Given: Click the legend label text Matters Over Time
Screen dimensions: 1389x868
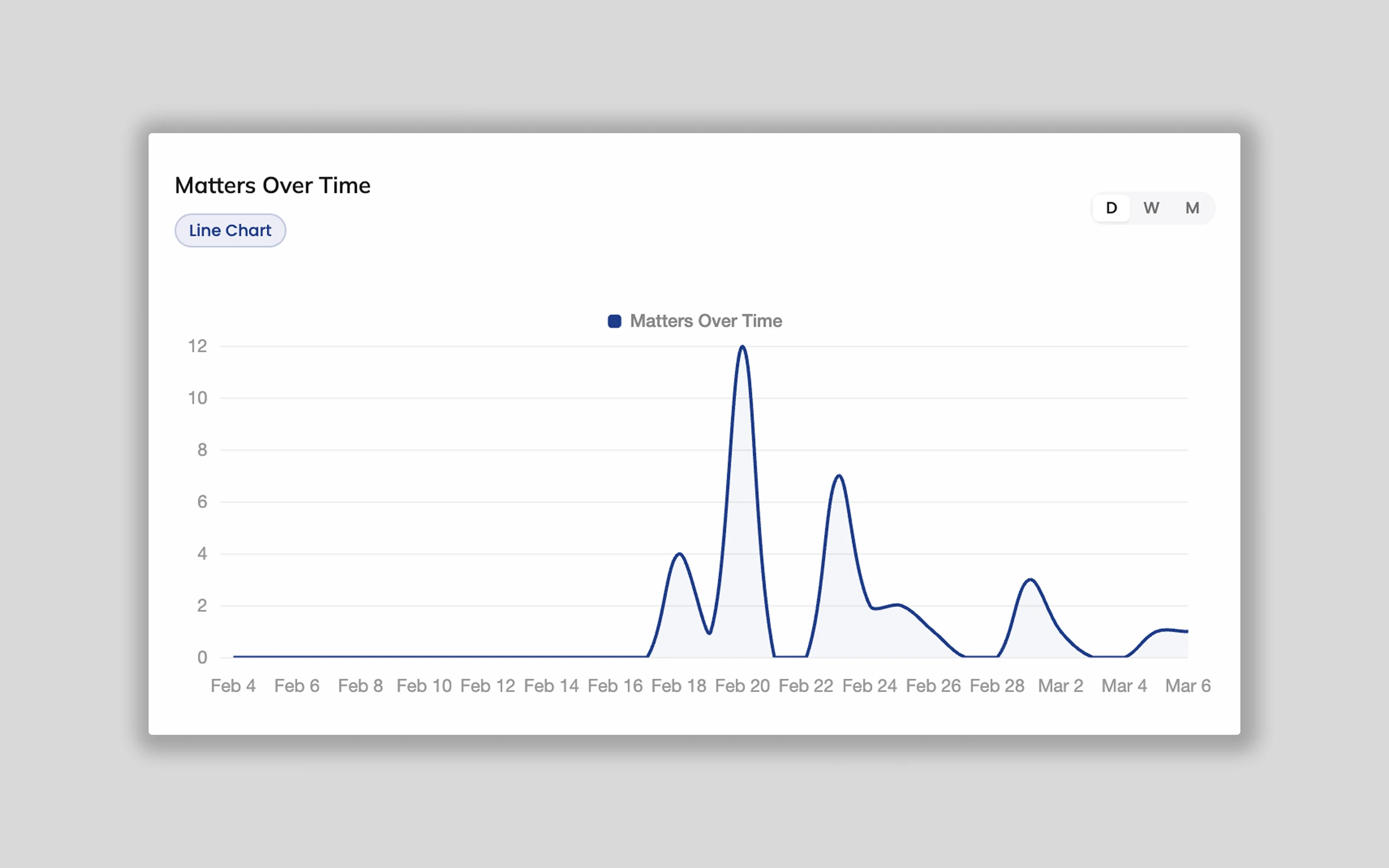Looking at the screenshot, I should (x=705, y=320).
